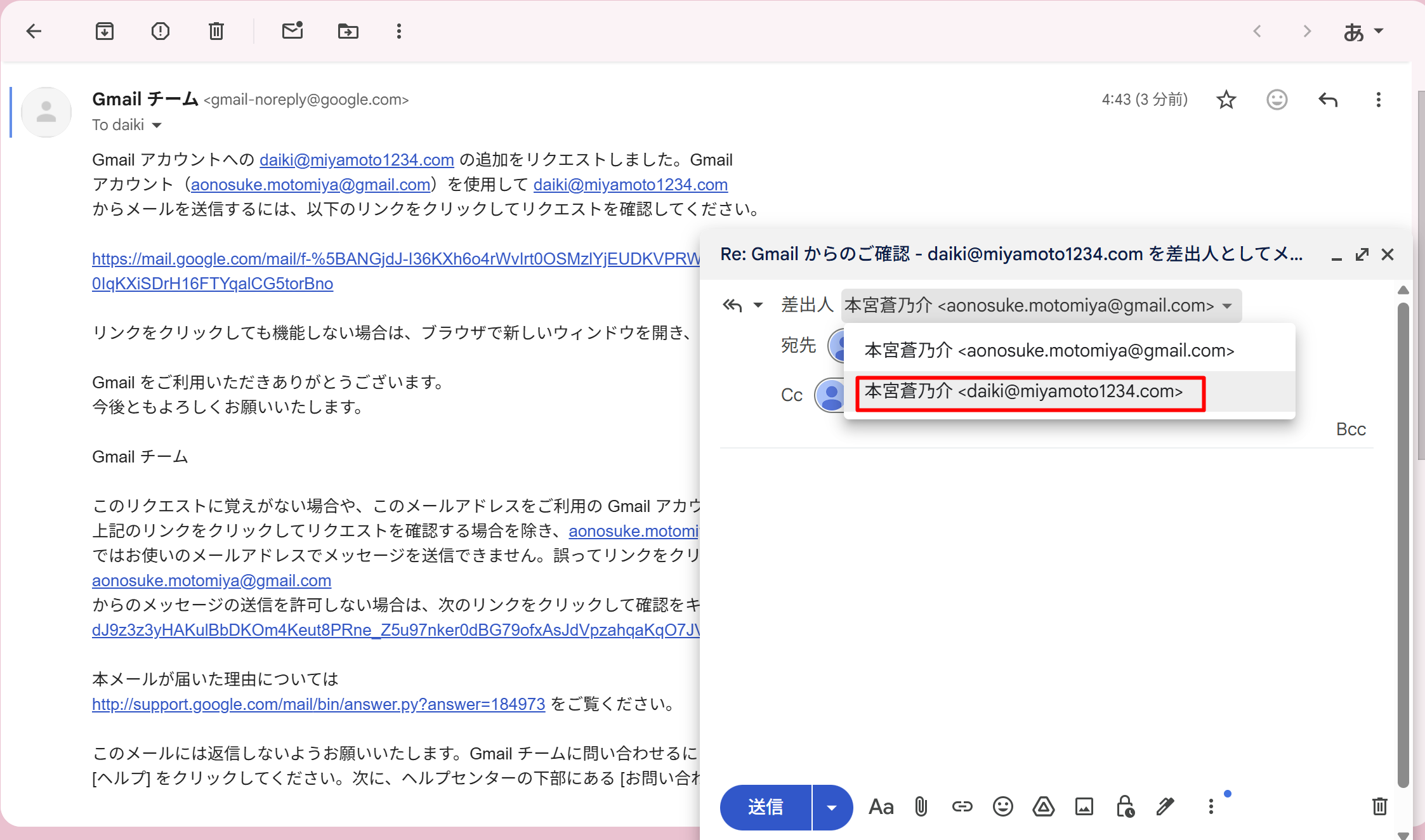Star this Gmail チーム message
This screenshot has width=1425, height=840.
[1226, 100]
